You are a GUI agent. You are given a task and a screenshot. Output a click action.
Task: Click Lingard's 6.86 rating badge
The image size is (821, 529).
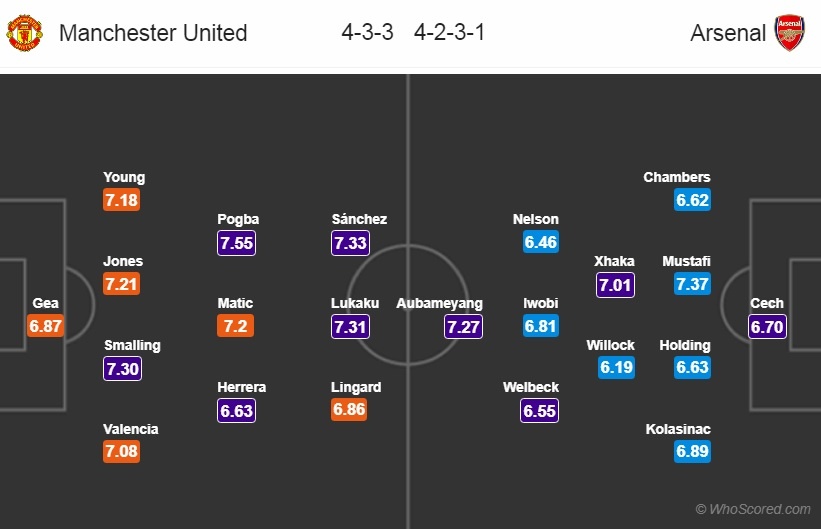pos(350,410)
